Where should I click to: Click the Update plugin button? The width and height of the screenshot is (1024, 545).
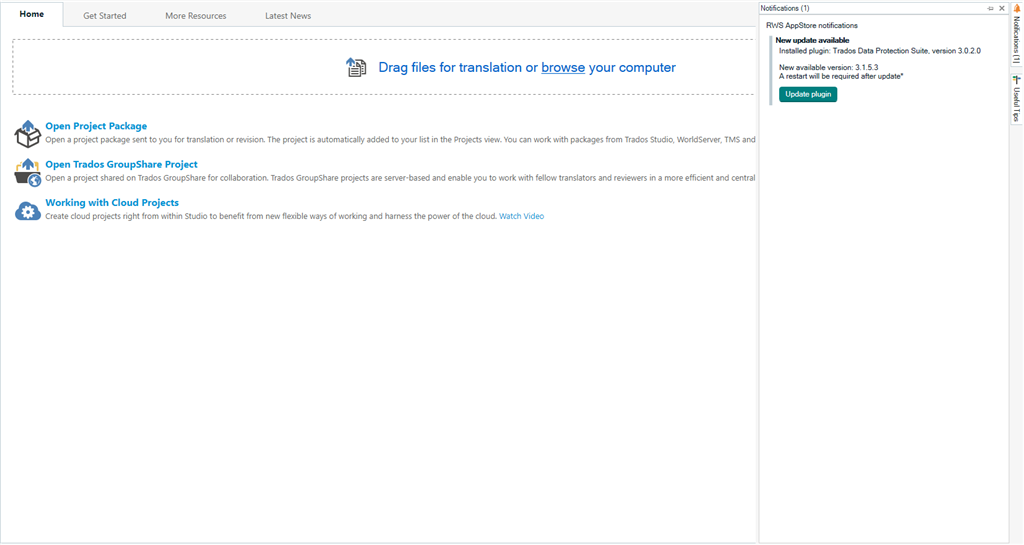808,95
